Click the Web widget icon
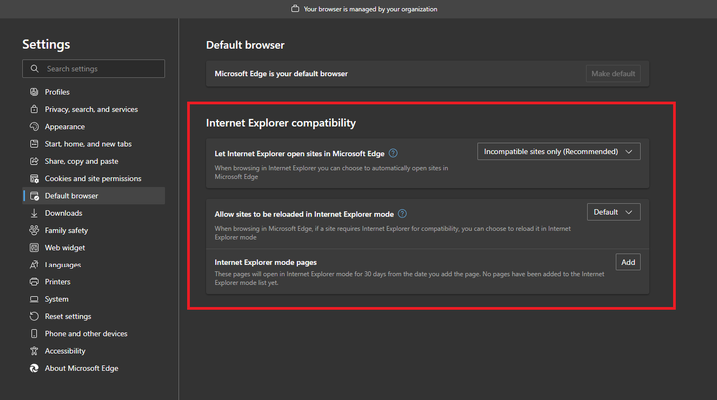The image size is (717, 400). click(x=34, y=248)
